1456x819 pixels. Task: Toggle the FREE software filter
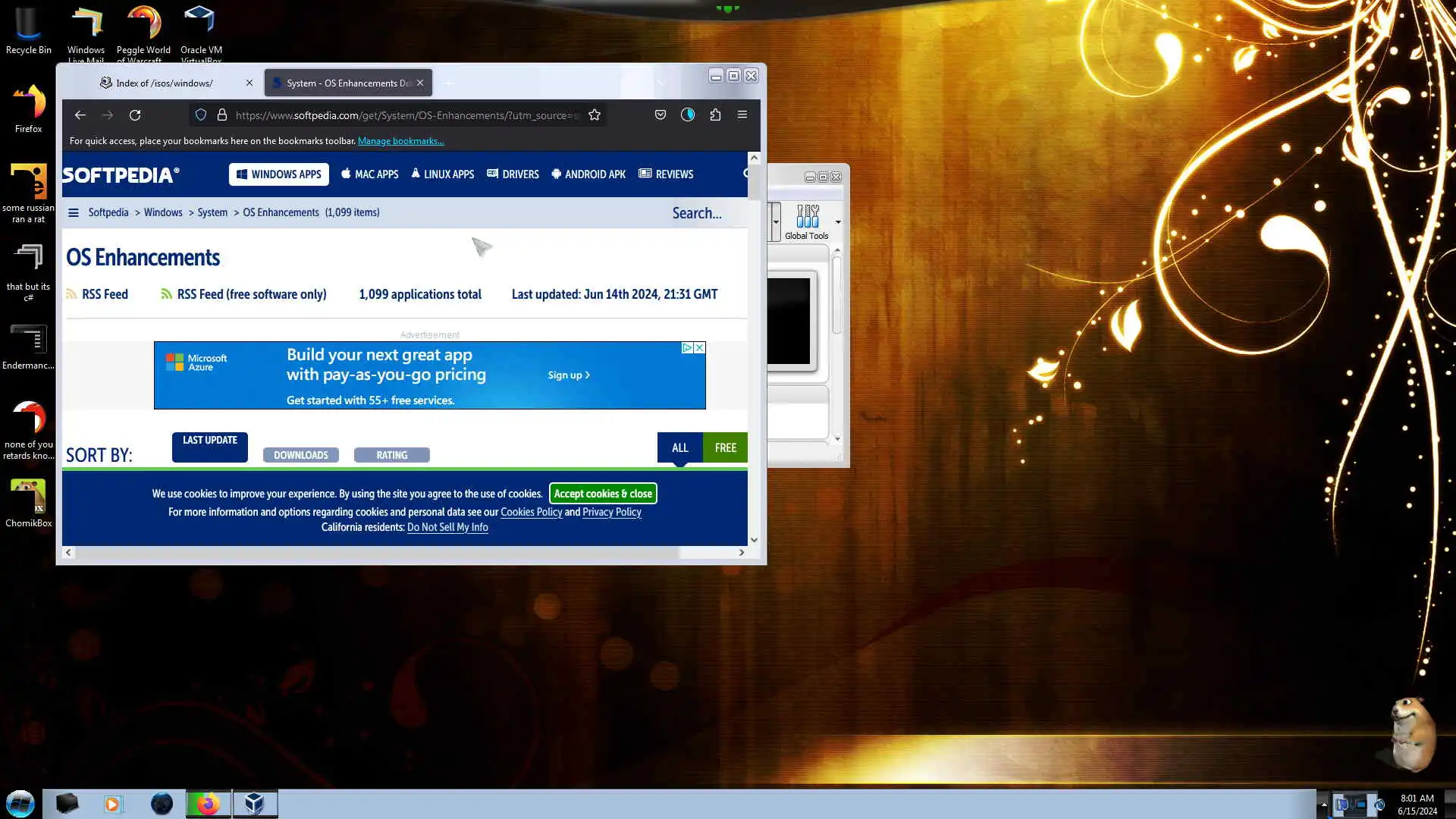click(x=725, y=448)
